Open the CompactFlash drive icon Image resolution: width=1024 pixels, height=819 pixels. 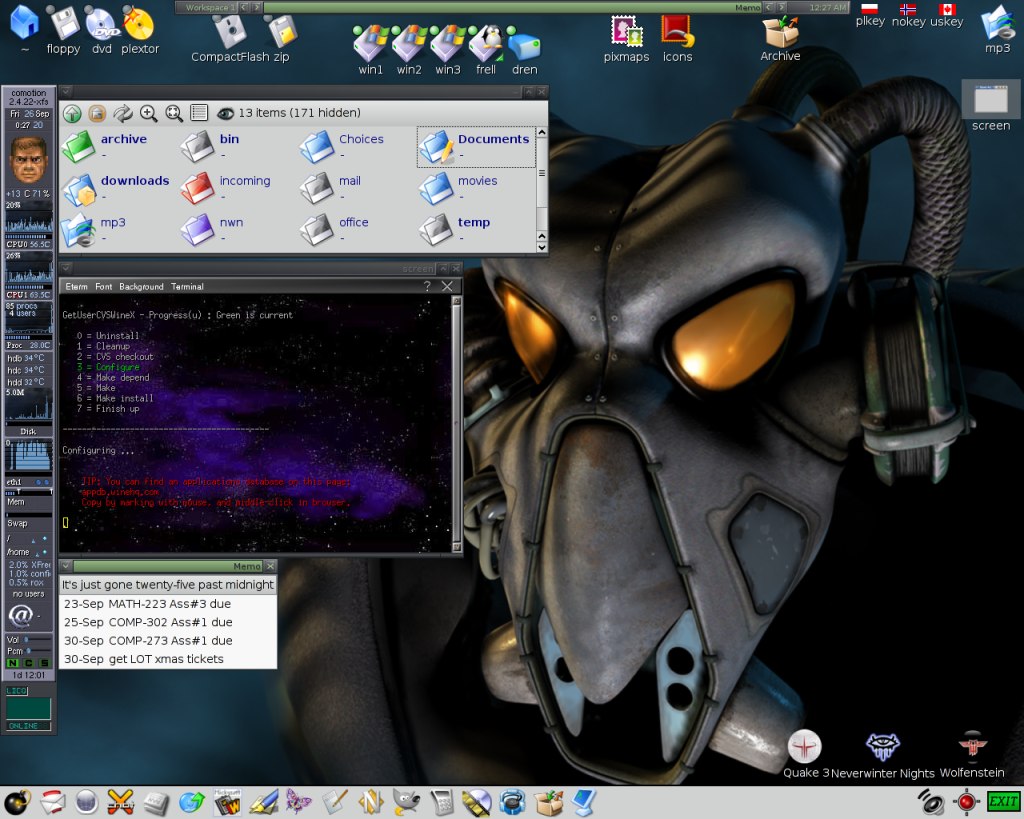tap(231, 38)
